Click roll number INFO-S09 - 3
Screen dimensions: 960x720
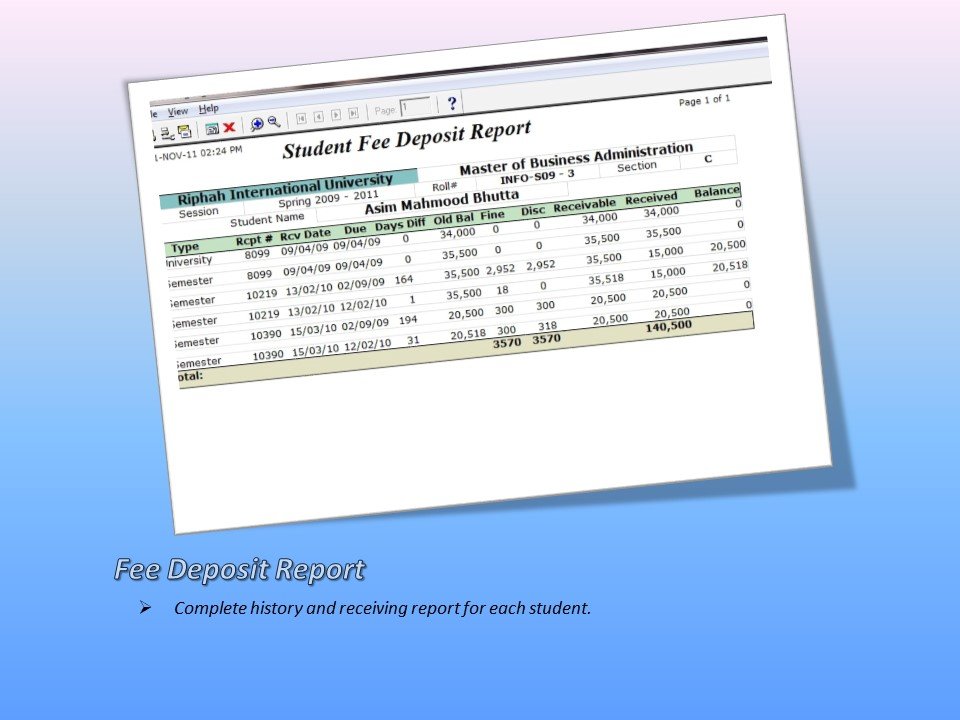pos(537,176)
